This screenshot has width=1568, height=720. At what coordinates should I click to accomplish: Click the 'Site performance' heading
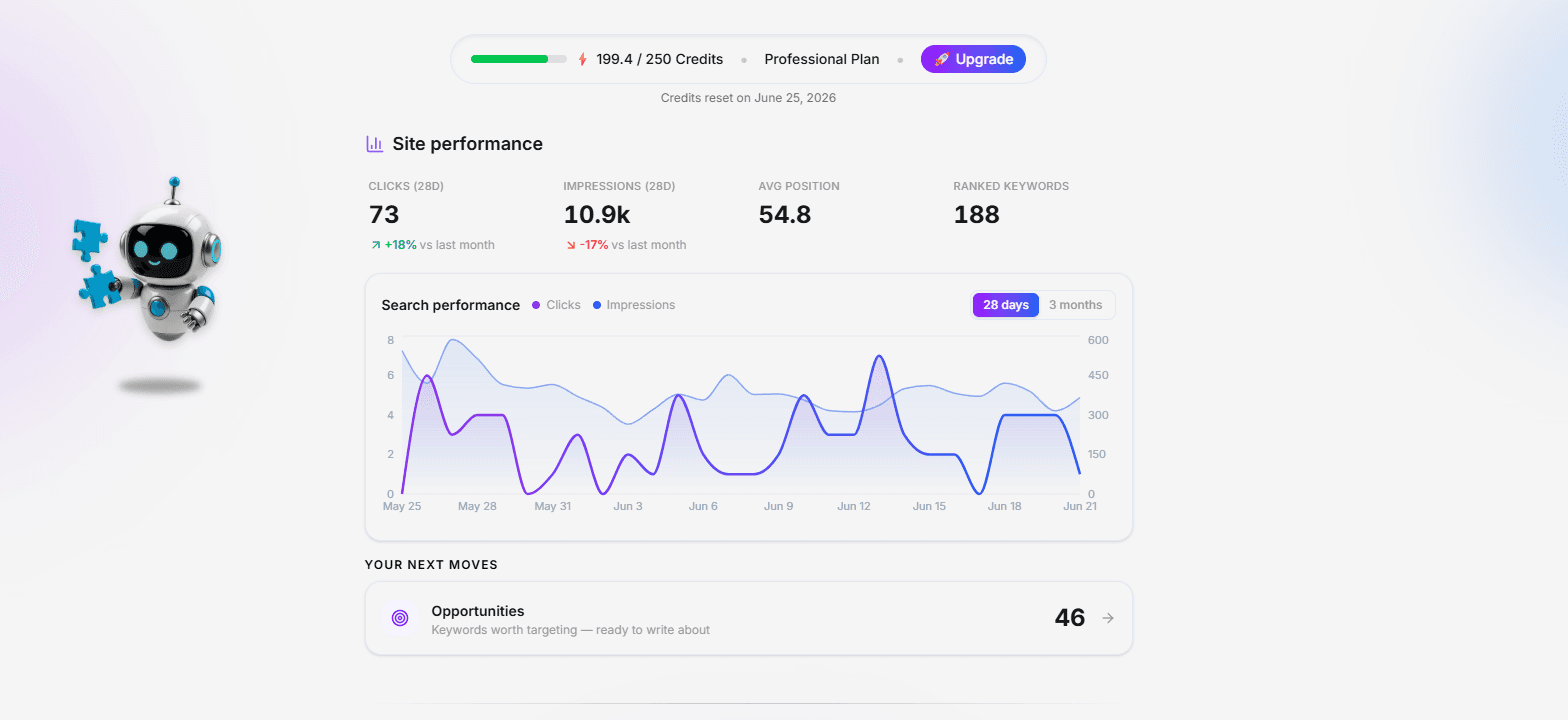(x=467, y=144)
